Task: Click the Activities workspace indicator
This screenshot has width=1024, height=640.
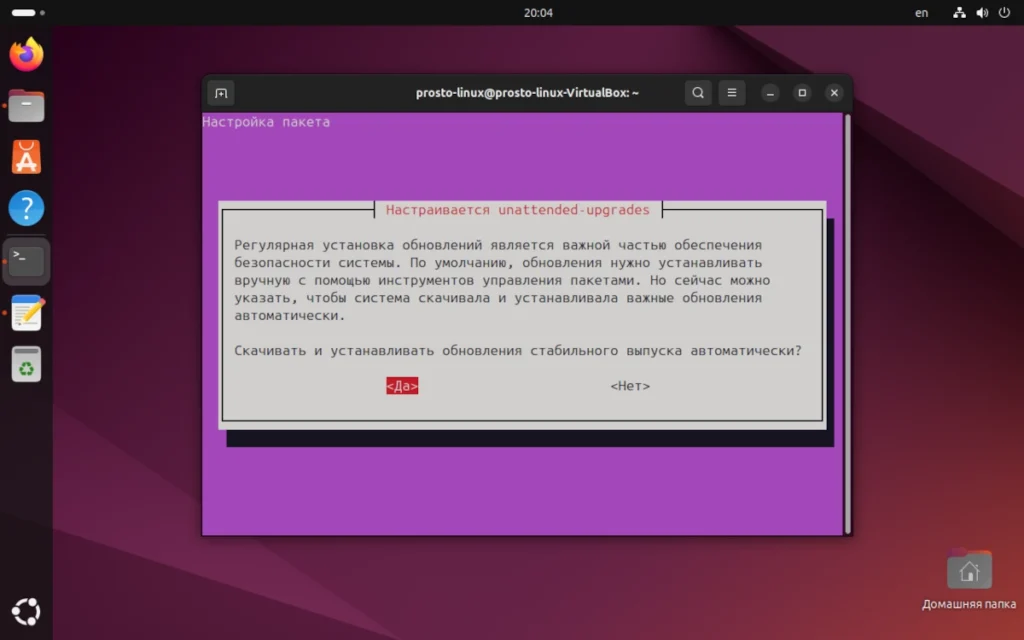Action: [28, 12]
